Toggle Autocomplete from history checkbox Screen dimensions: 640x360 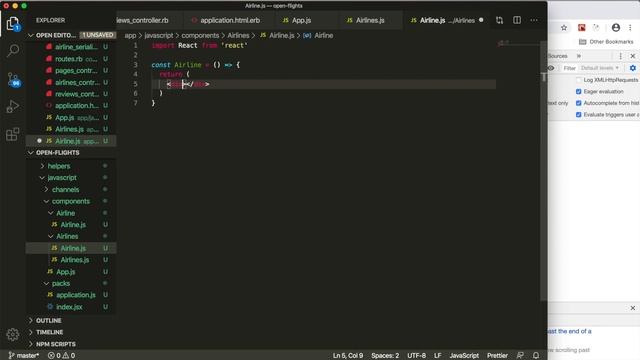click(x=578, y=103)
